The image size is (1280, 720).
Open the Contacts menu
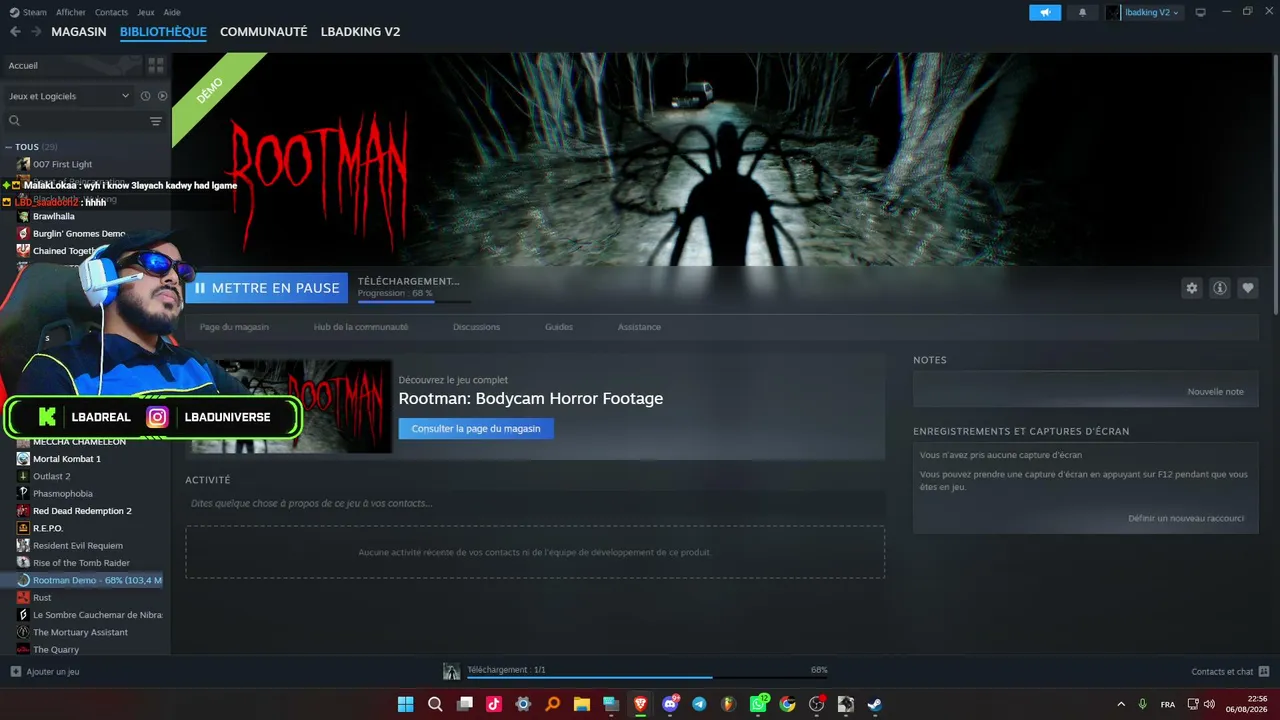[111, 12]
